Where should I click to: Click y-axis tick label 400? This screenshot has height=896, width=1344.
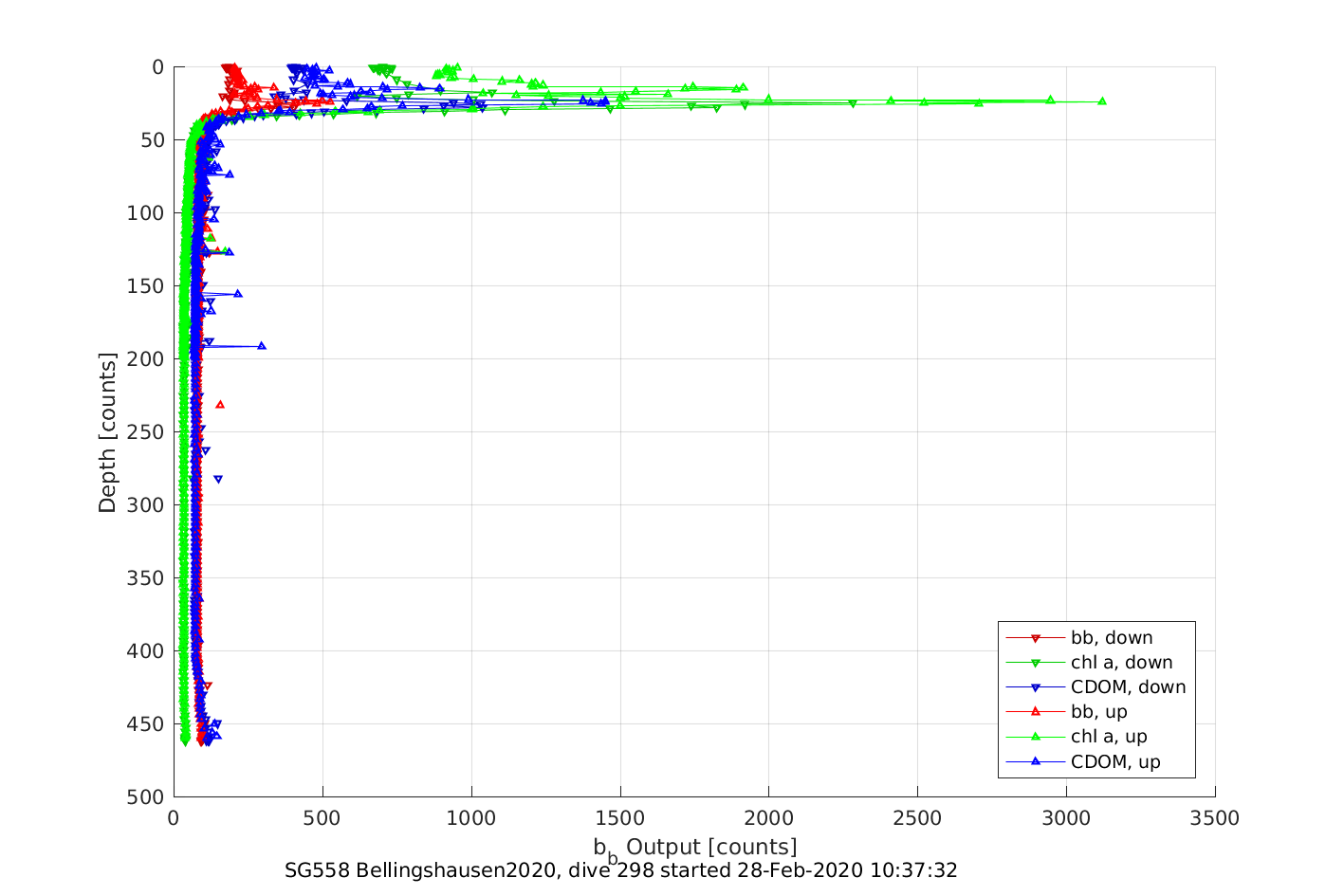(146, 651)
